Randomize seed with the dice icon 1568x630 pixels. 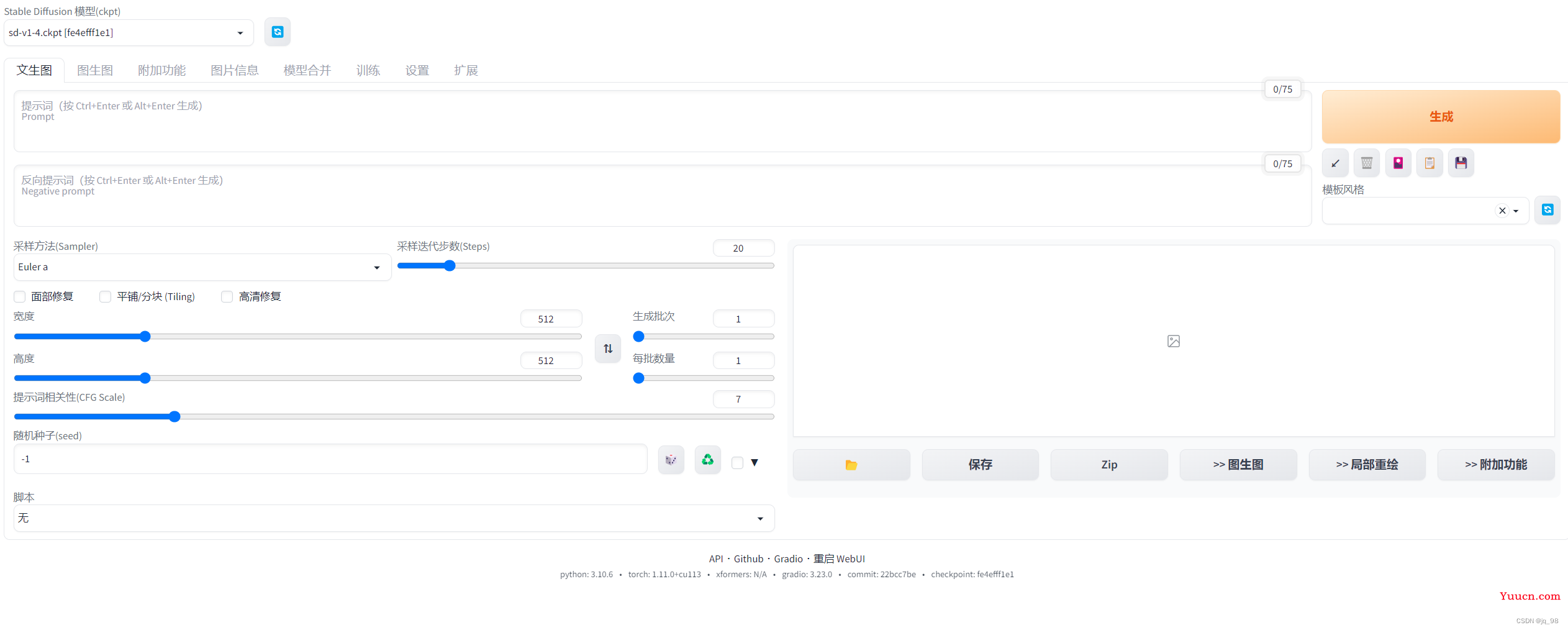[671, 460]
